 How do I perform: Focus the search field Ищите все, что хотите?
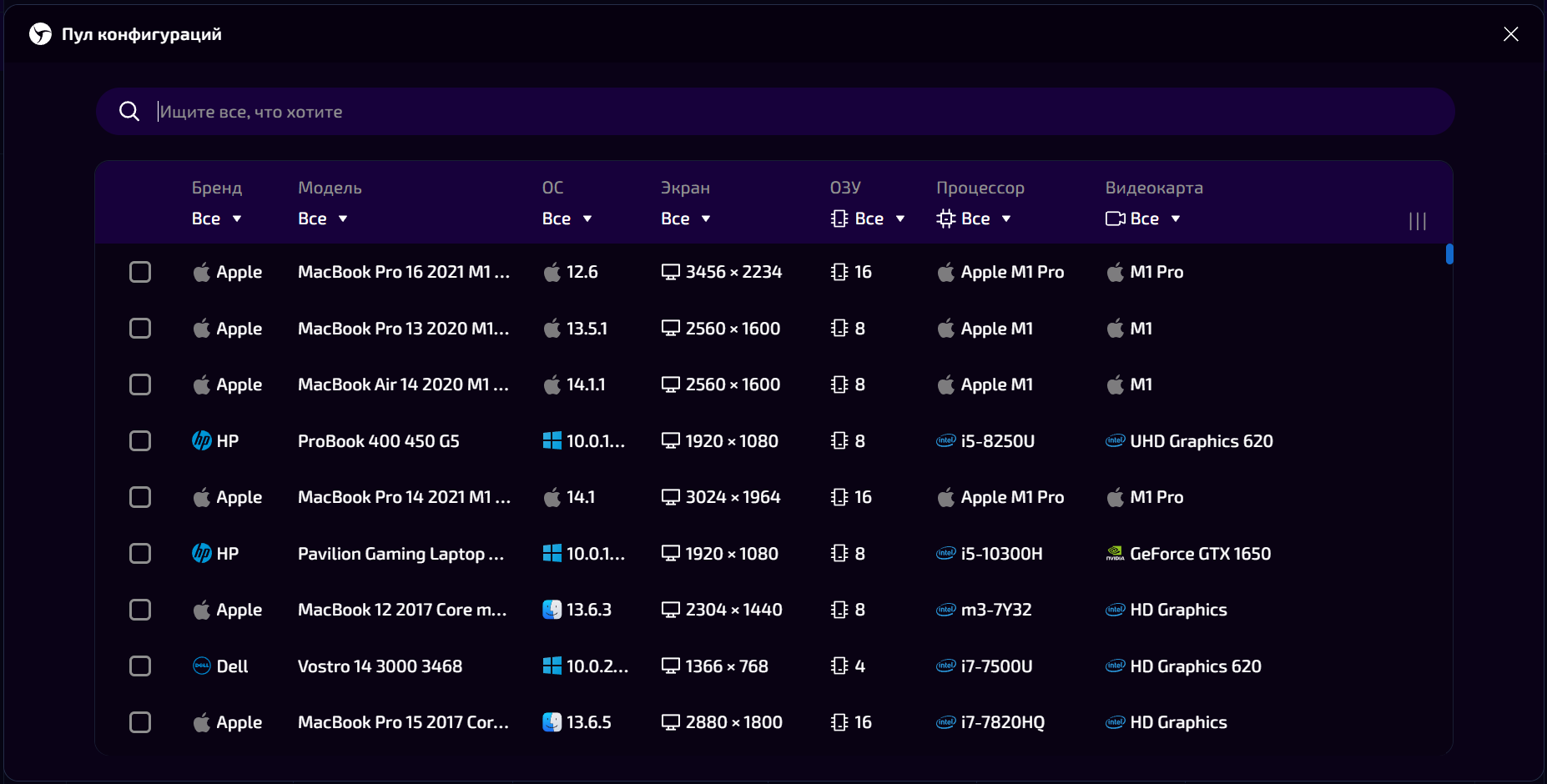click(775, 112)
